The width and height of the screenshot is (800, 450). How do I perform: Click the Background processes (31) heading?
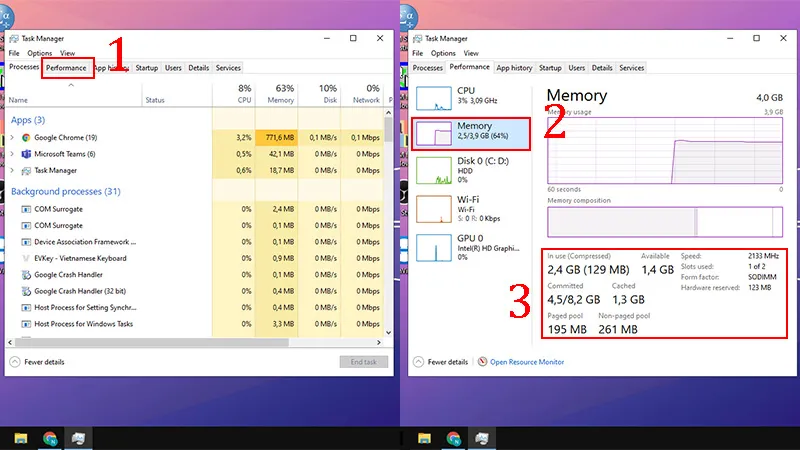pos(66,191)
